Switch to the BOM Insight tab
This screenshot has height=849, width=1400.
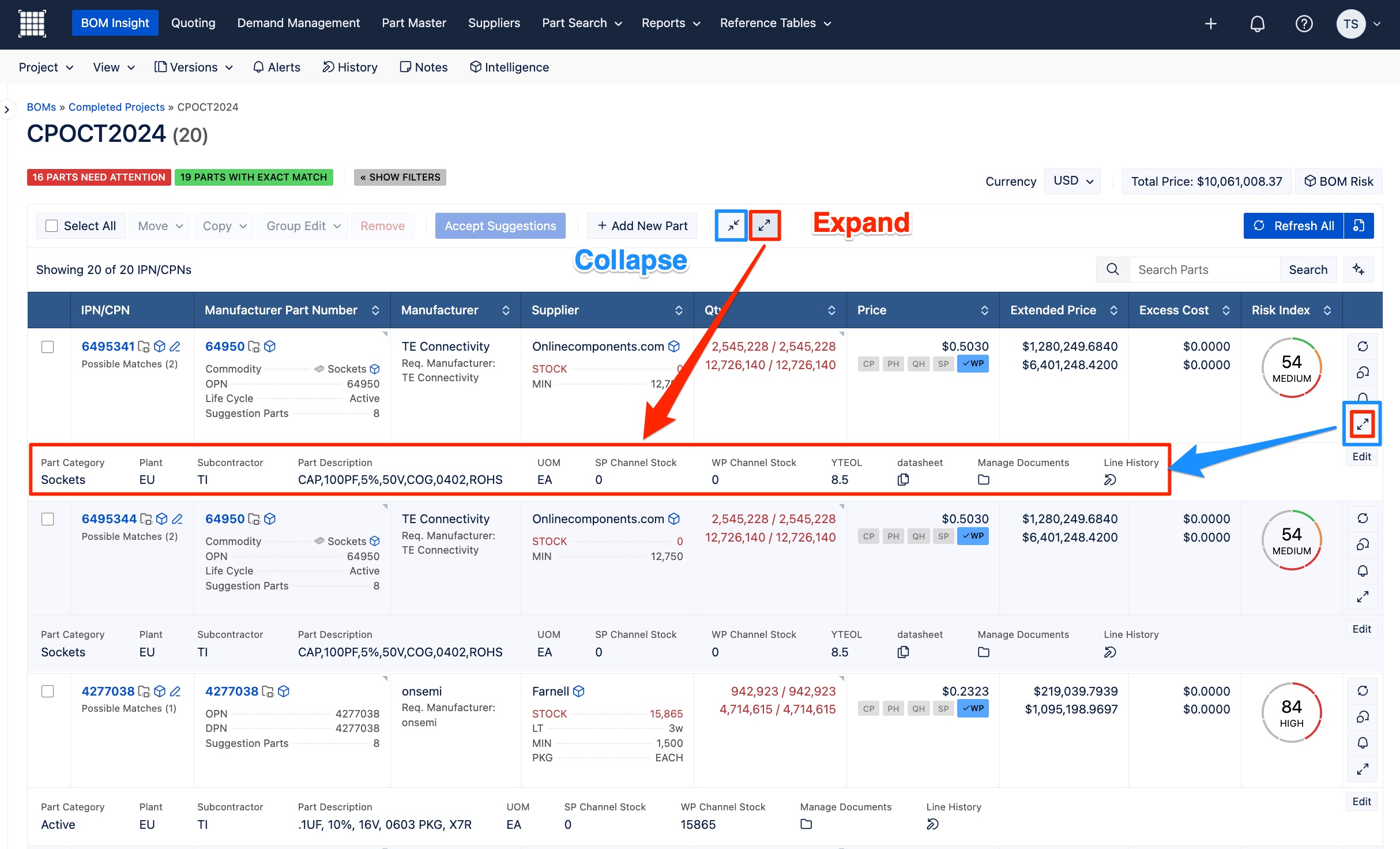115,23
